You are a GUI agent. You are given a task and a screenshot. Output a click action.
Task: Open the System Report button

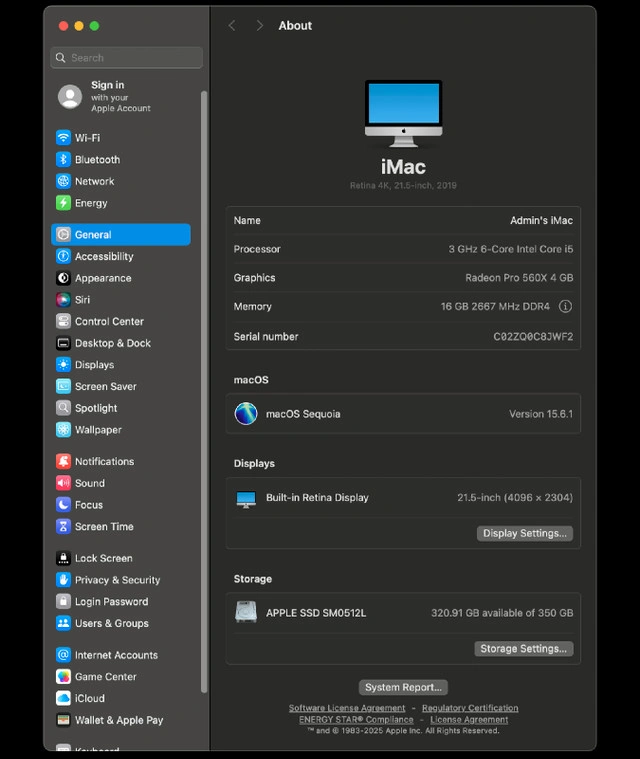pyautogui.click(x=403, y=687)
